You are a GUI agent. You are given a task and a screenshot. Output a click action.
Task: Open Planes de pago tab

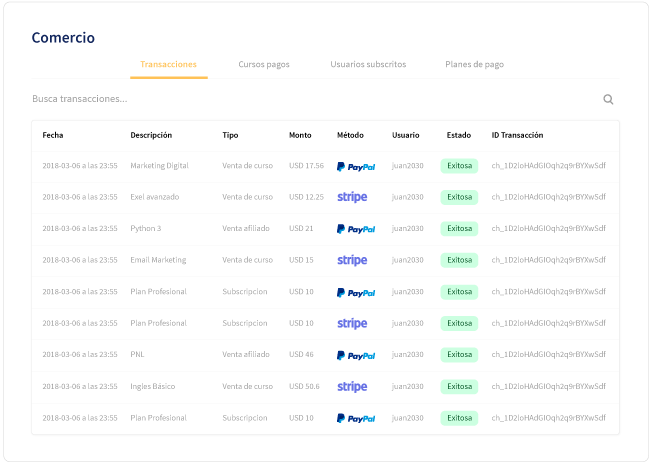click(474, 64)
